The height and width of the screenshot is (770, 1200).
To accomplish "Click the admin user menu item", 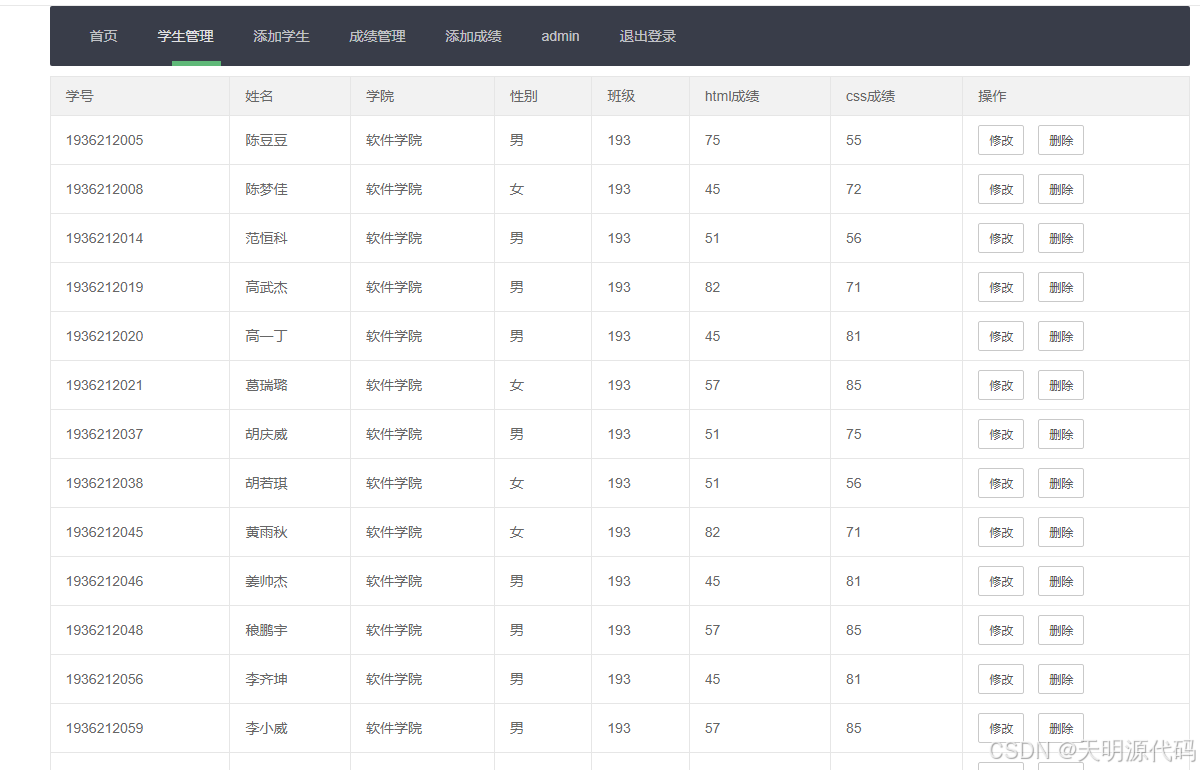I will pos(560,36).
